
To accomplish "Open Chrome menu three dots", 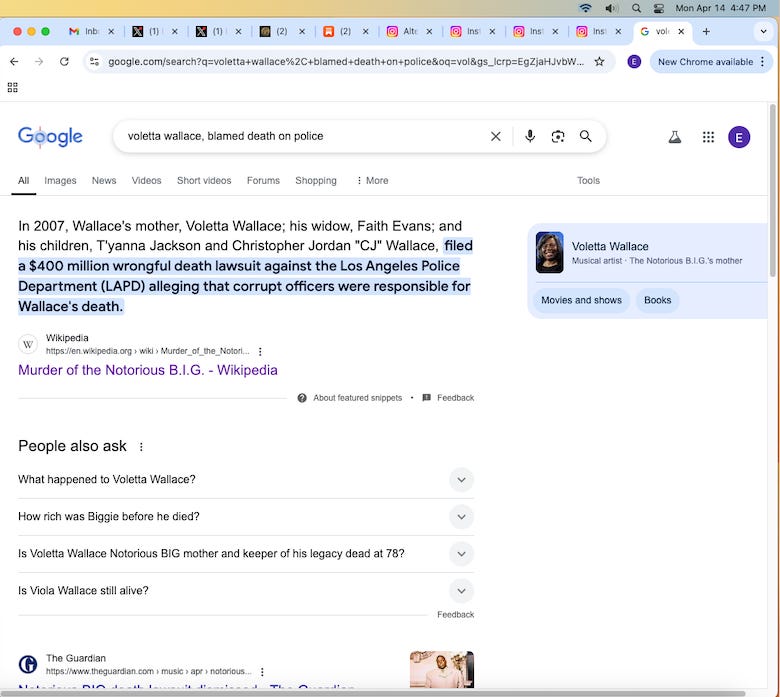I will [x=763, y=62].
